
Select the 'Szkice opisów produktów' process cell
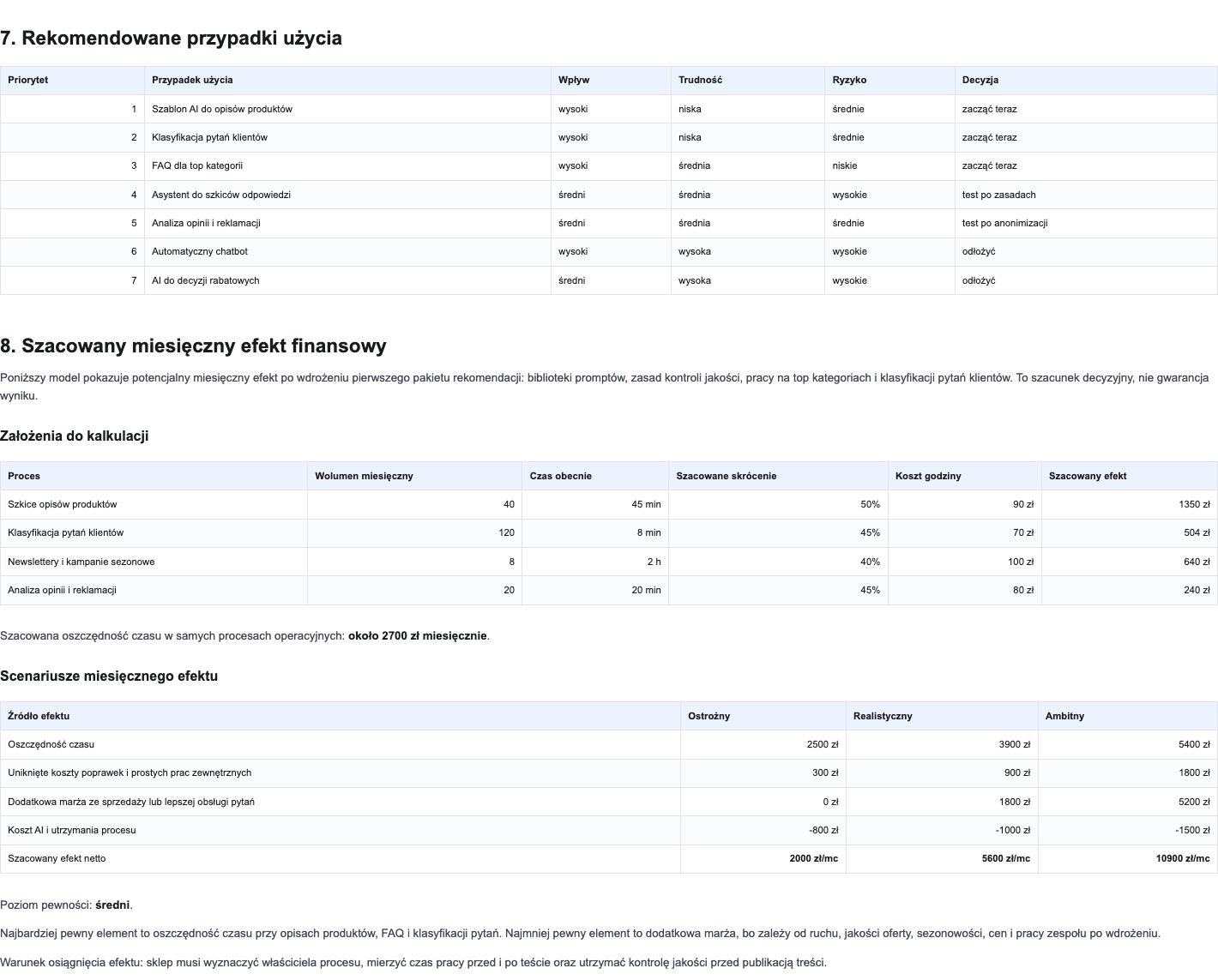click(x=154, y=504)
